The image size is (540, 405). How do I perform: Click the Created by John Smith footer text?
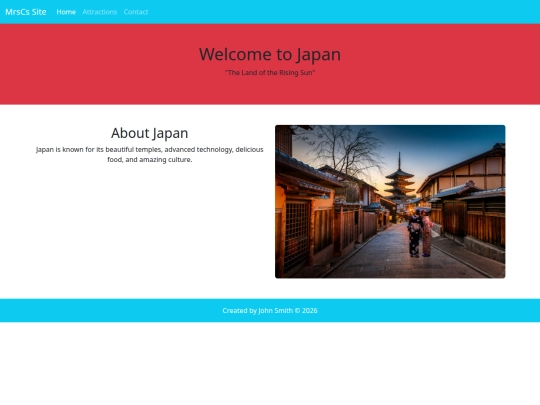tap(270, 311)
